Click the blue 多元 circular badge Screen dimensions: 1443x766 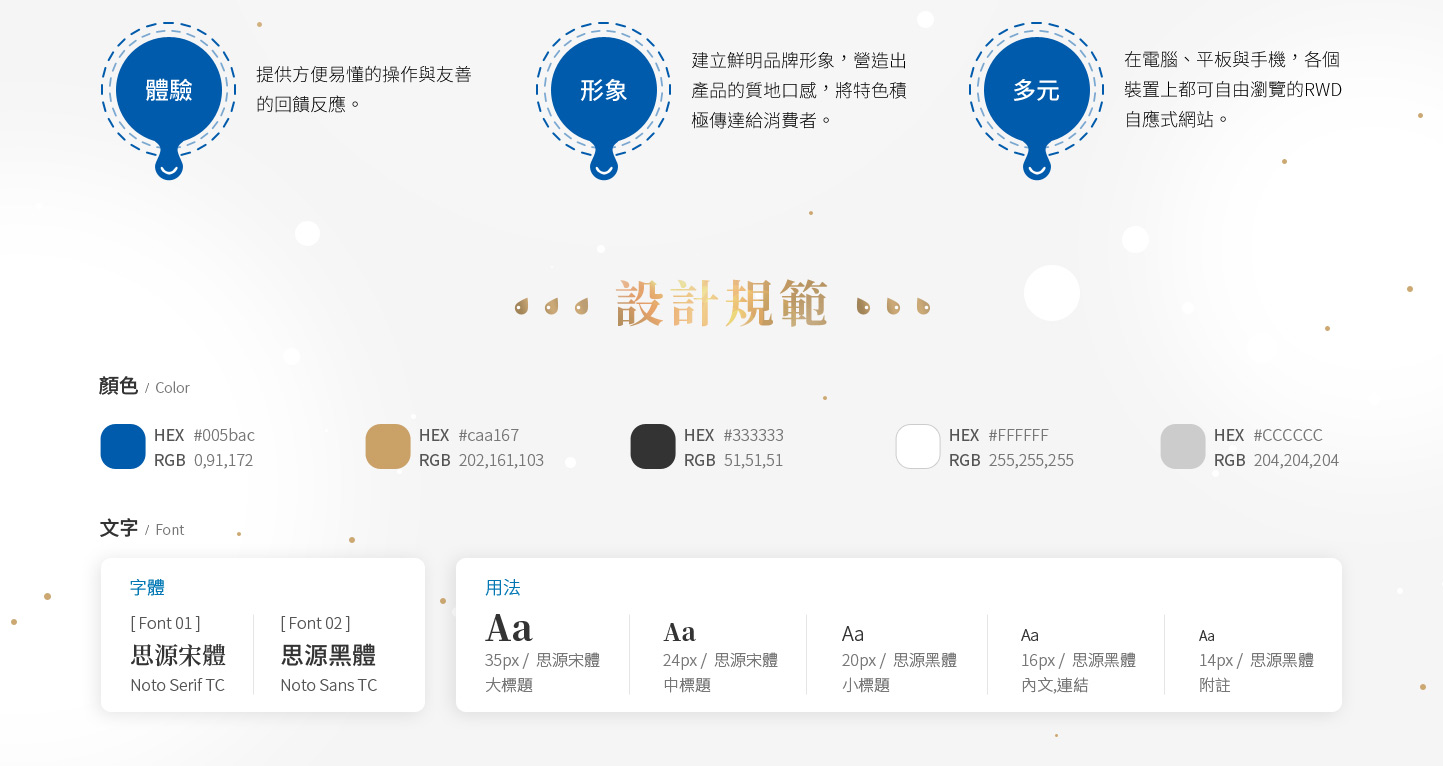click(x=1036, y=91)
